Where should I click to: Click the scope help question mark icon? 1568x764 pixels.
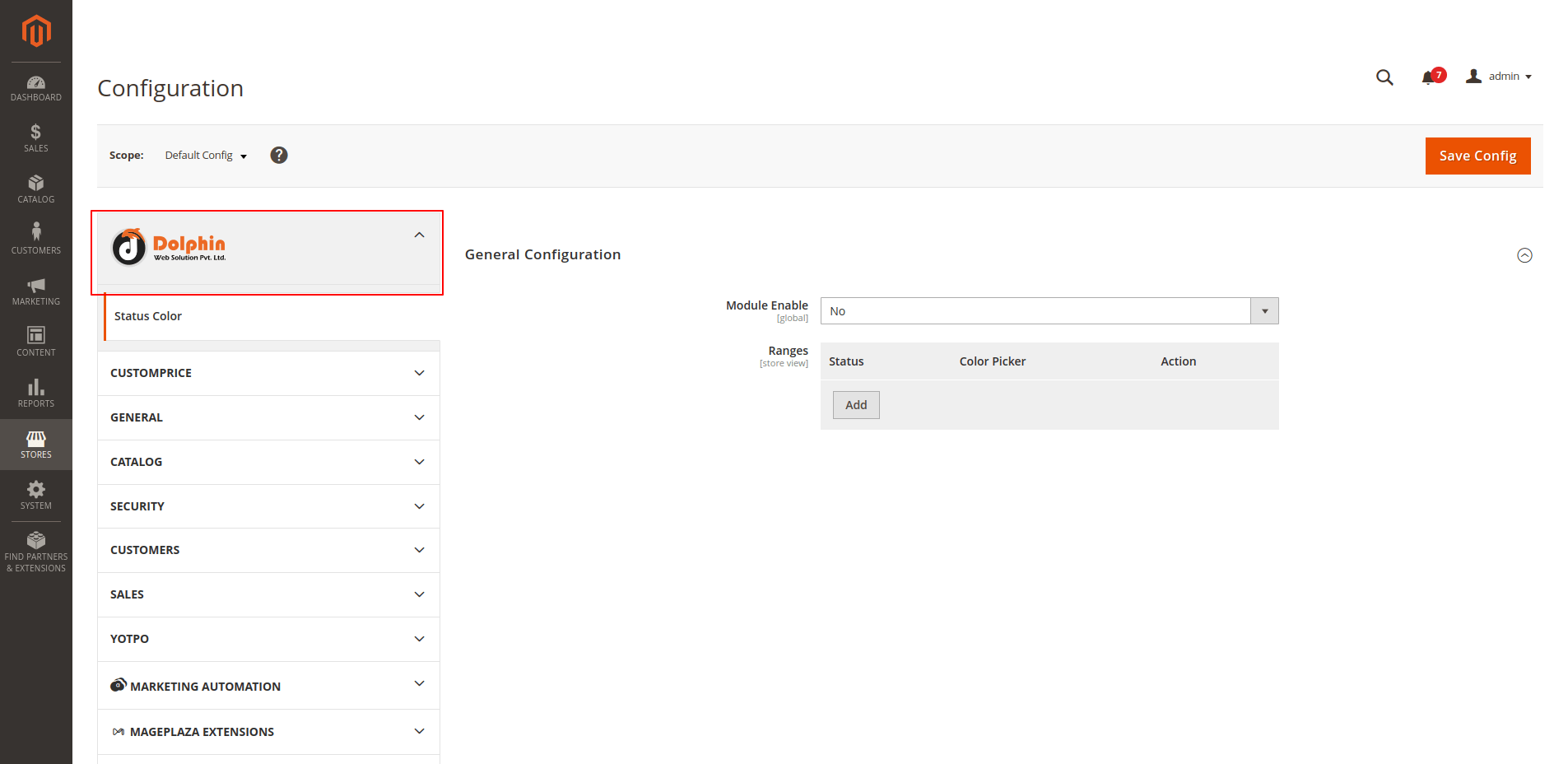pyautogui.click(x=279, y=156)
